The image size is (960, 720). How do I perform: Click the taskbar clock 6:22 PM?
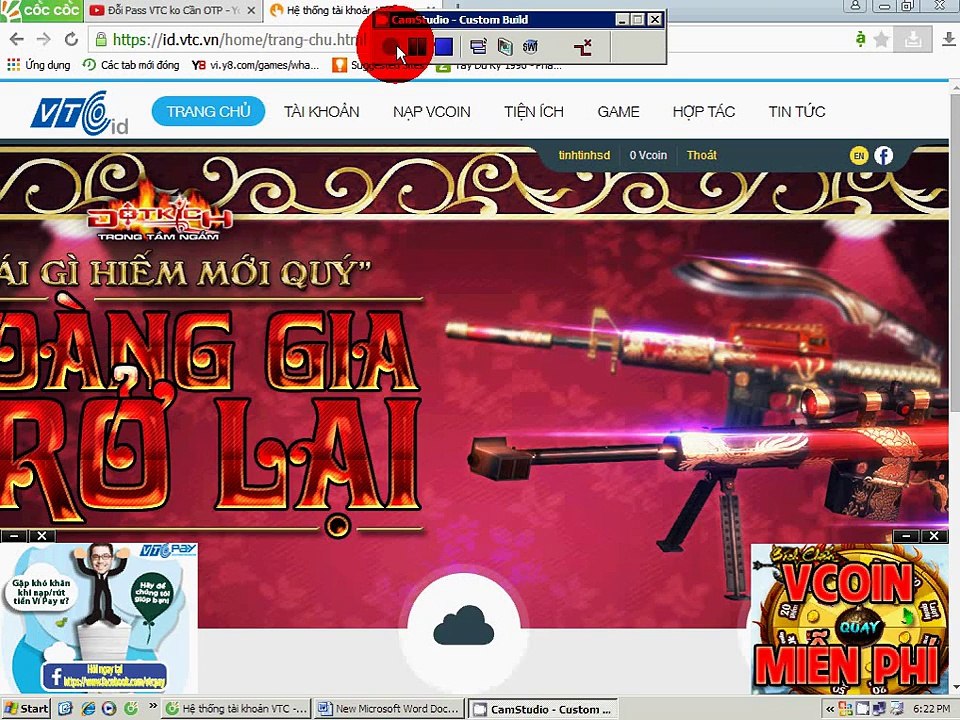pos(932,709)
